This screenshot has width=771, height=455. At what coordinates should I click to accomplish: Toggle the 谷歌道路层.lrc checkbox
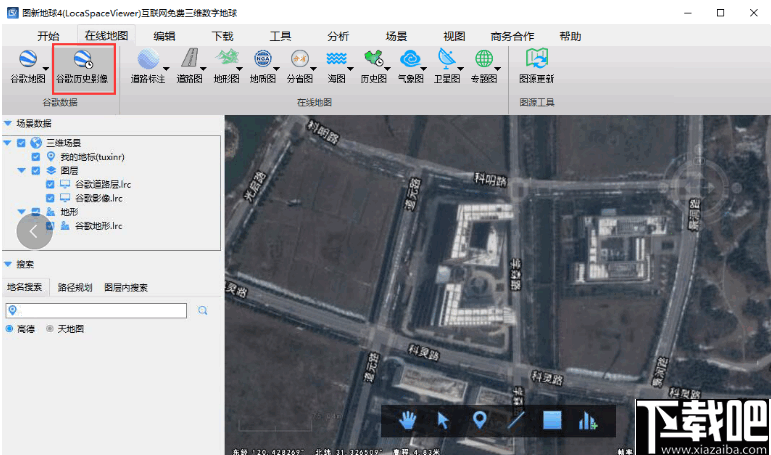point(50,184)
